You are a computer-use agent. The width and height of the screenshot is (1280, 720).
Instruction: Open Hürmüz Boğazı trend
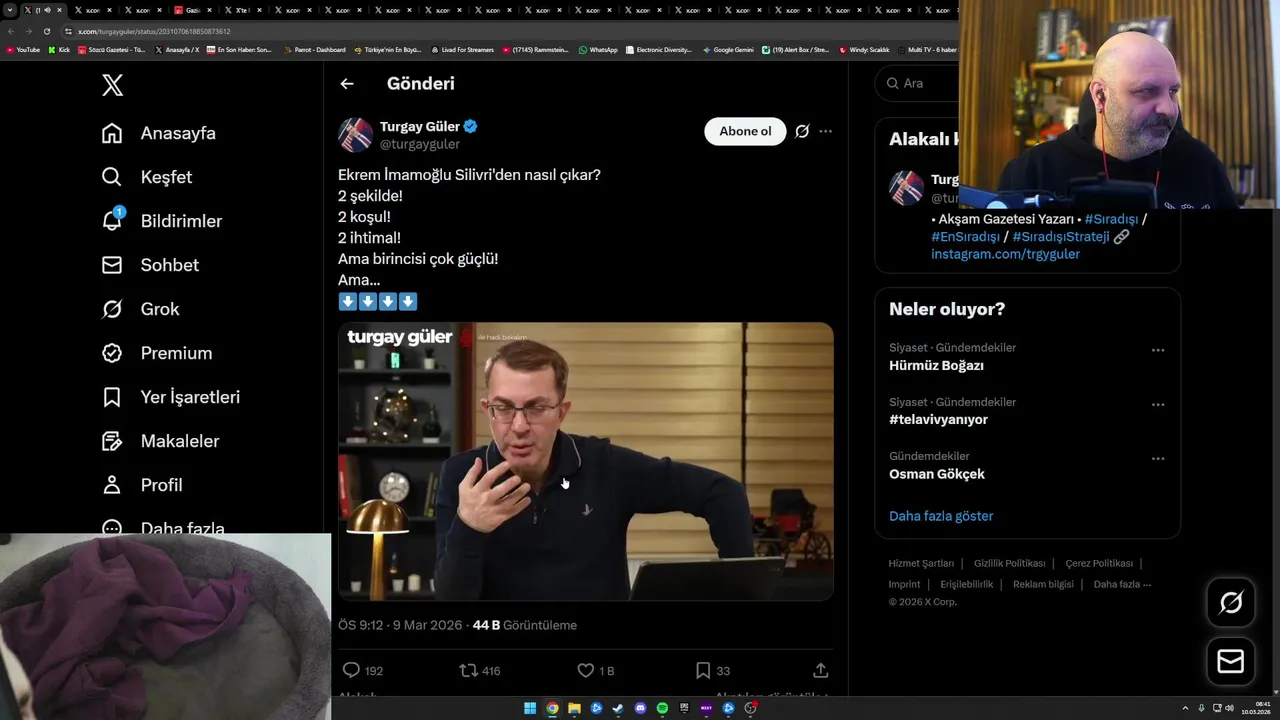[x=936, y=366]
